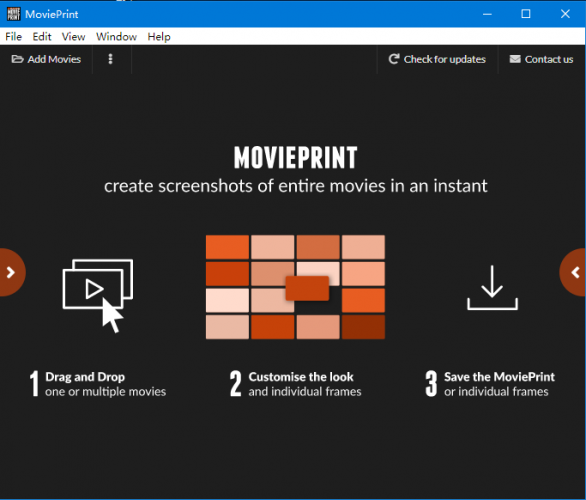Open the Window menu
The width and height of the screenshot is (586, 500).
pos(116,37)
